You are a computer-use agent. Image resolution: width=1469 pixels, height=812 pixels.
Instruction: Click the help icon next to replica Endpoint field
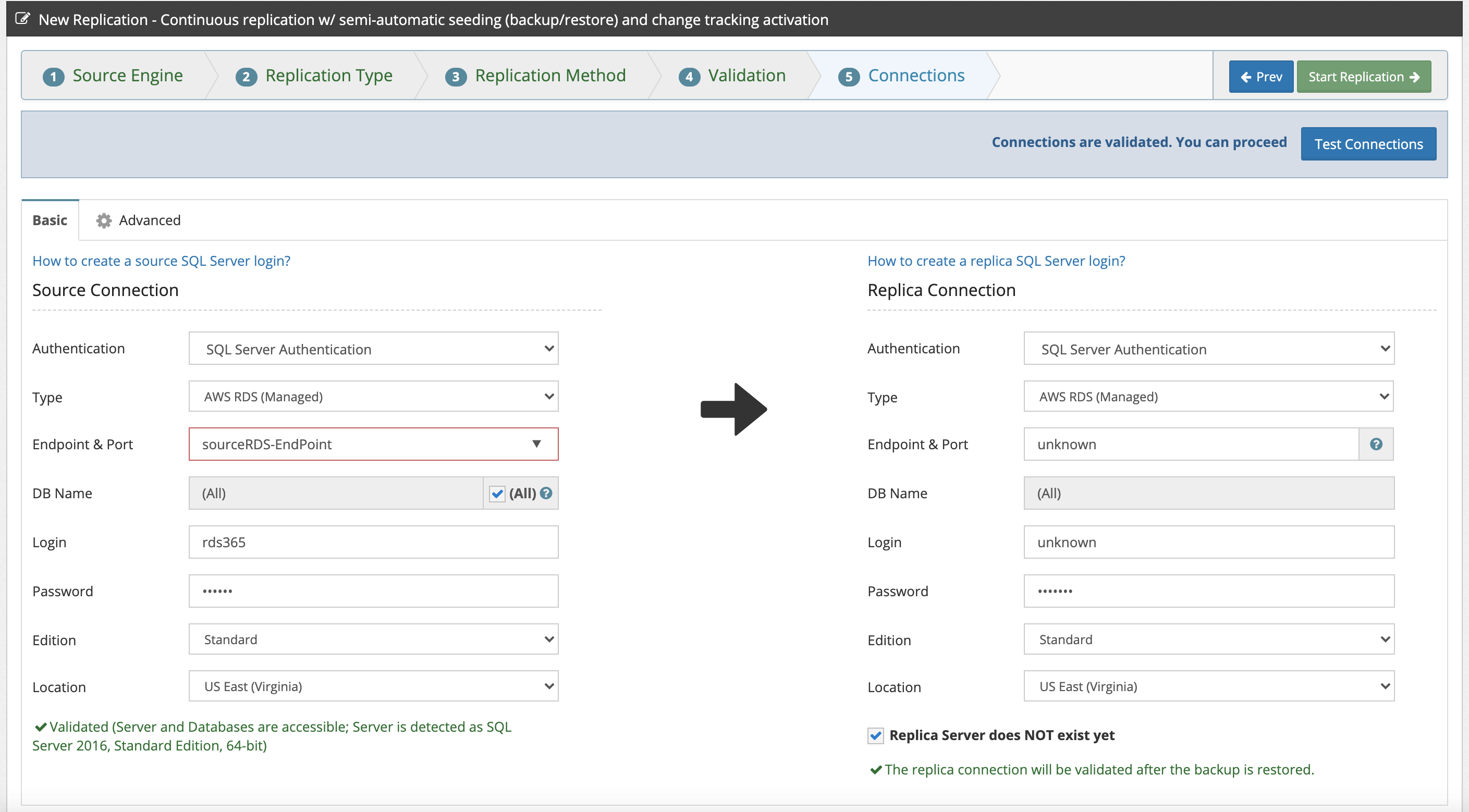1376,444
